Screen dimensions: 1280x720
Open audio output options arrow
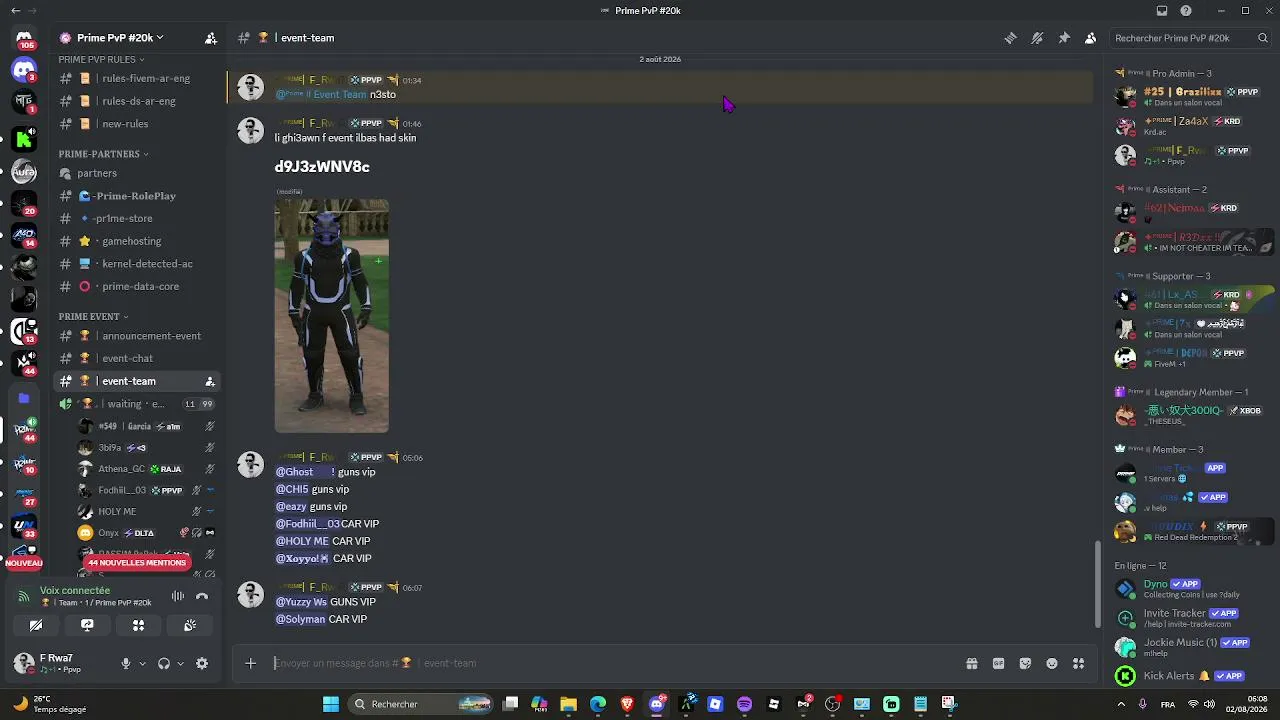tap(180, 663)
